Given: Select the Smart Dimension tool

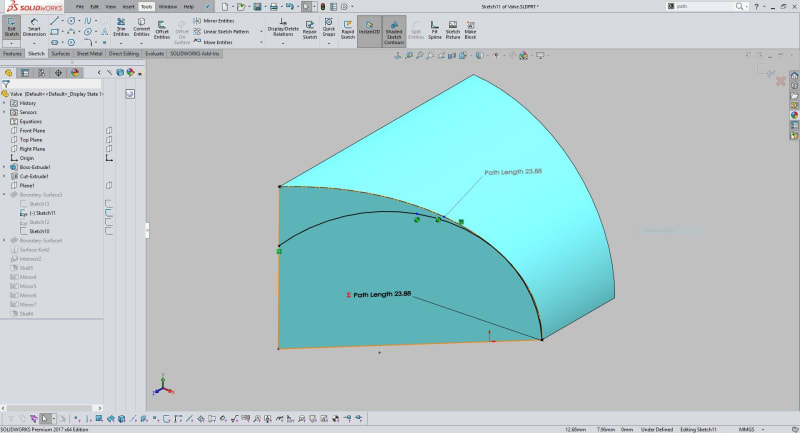Looking at the screenshot, I should (34, 27).
